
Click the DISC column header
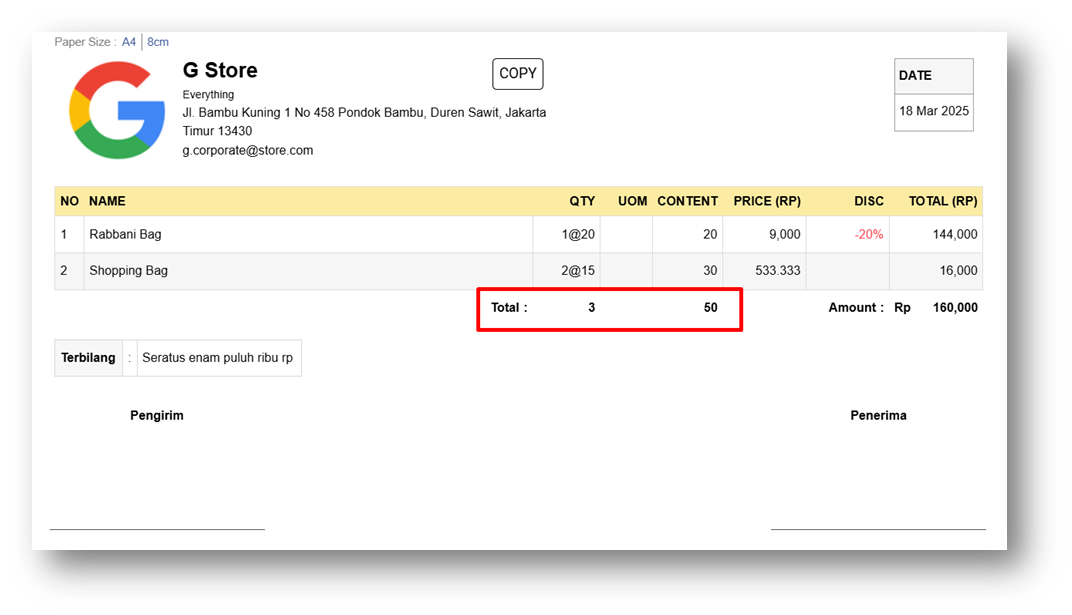point(869,201)
